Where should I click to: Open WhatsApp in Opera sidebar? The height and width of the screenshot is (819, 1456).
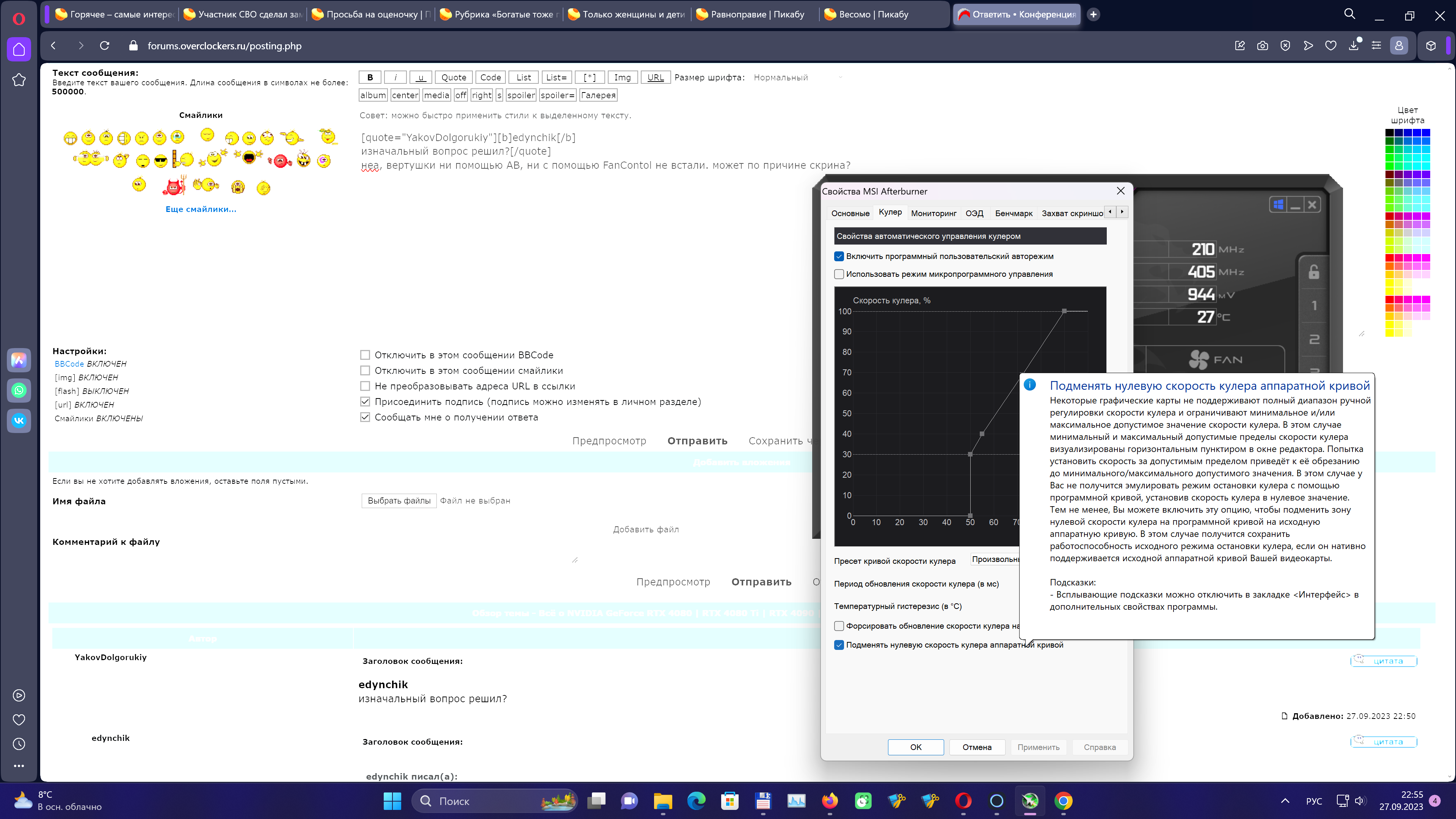(x=19, y=390)
